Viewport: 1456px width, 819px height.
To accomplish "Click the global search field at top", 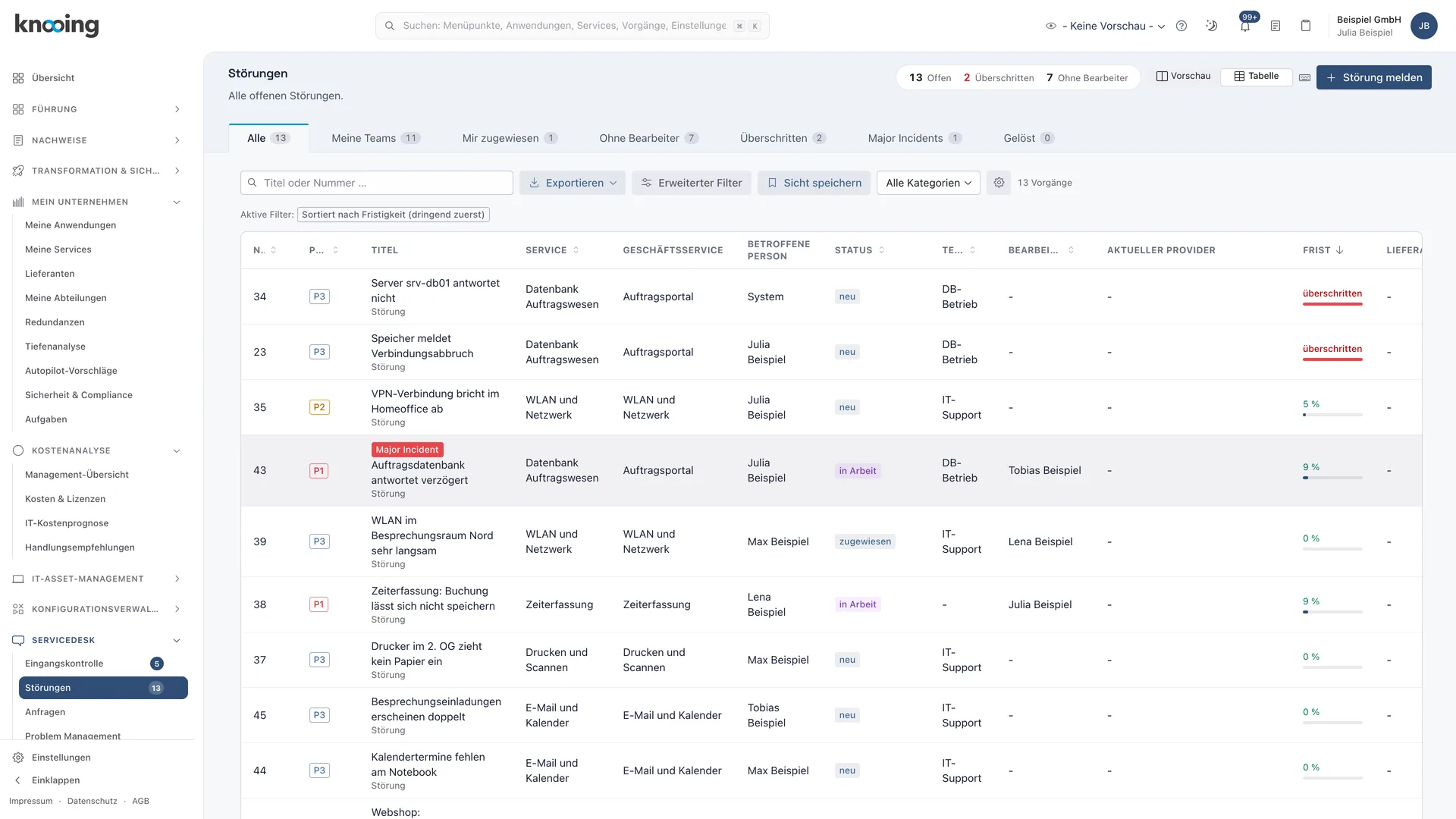I will [573, 26].
